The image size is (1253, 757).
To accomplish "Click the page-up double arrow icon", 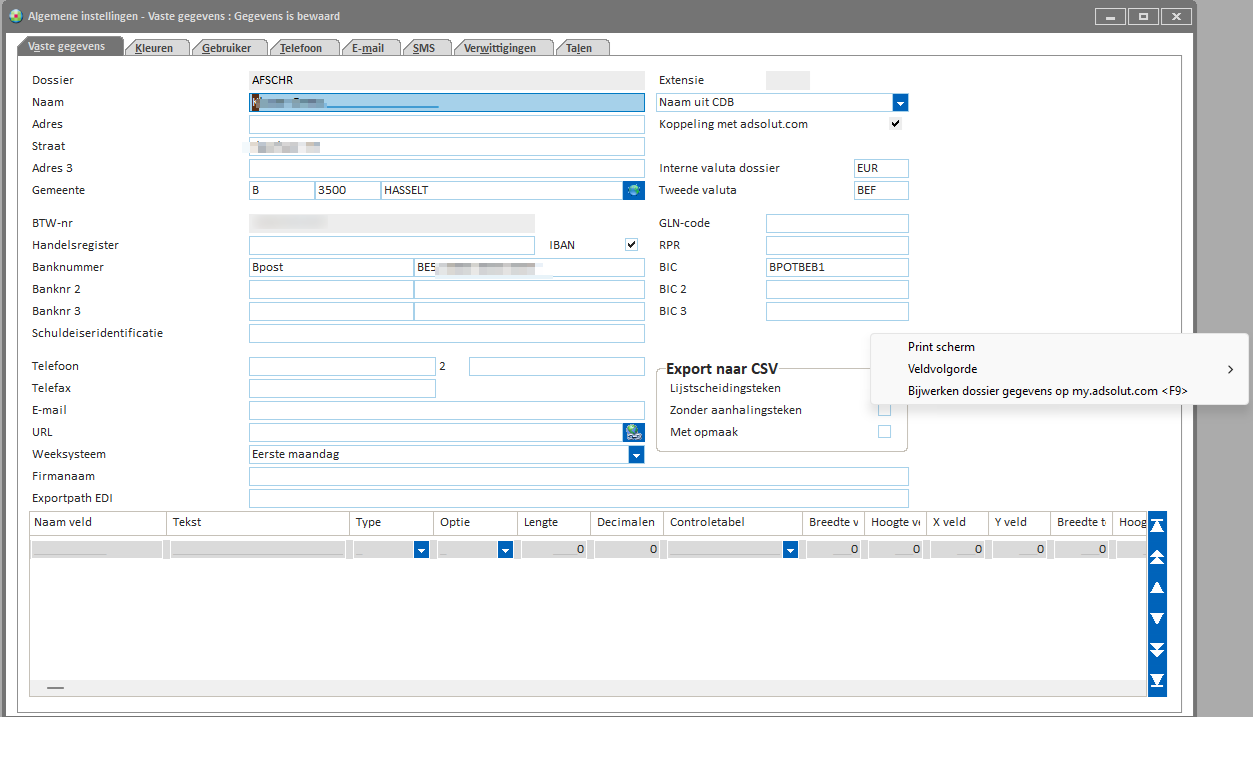I will (x=1157, y=556).
